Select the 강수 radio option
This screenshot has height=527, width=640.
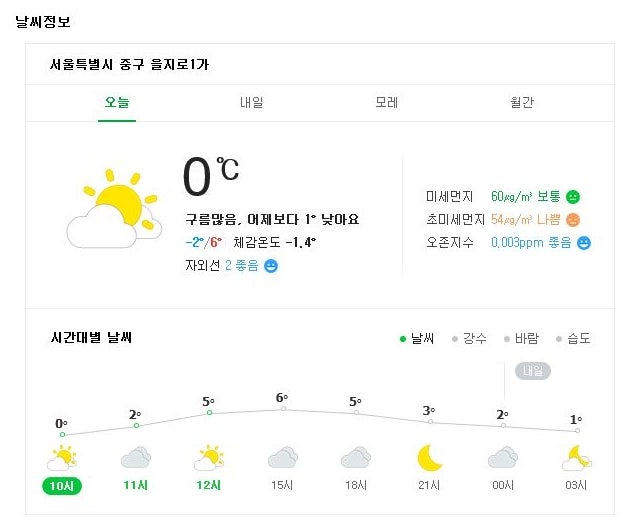point(469,338)
